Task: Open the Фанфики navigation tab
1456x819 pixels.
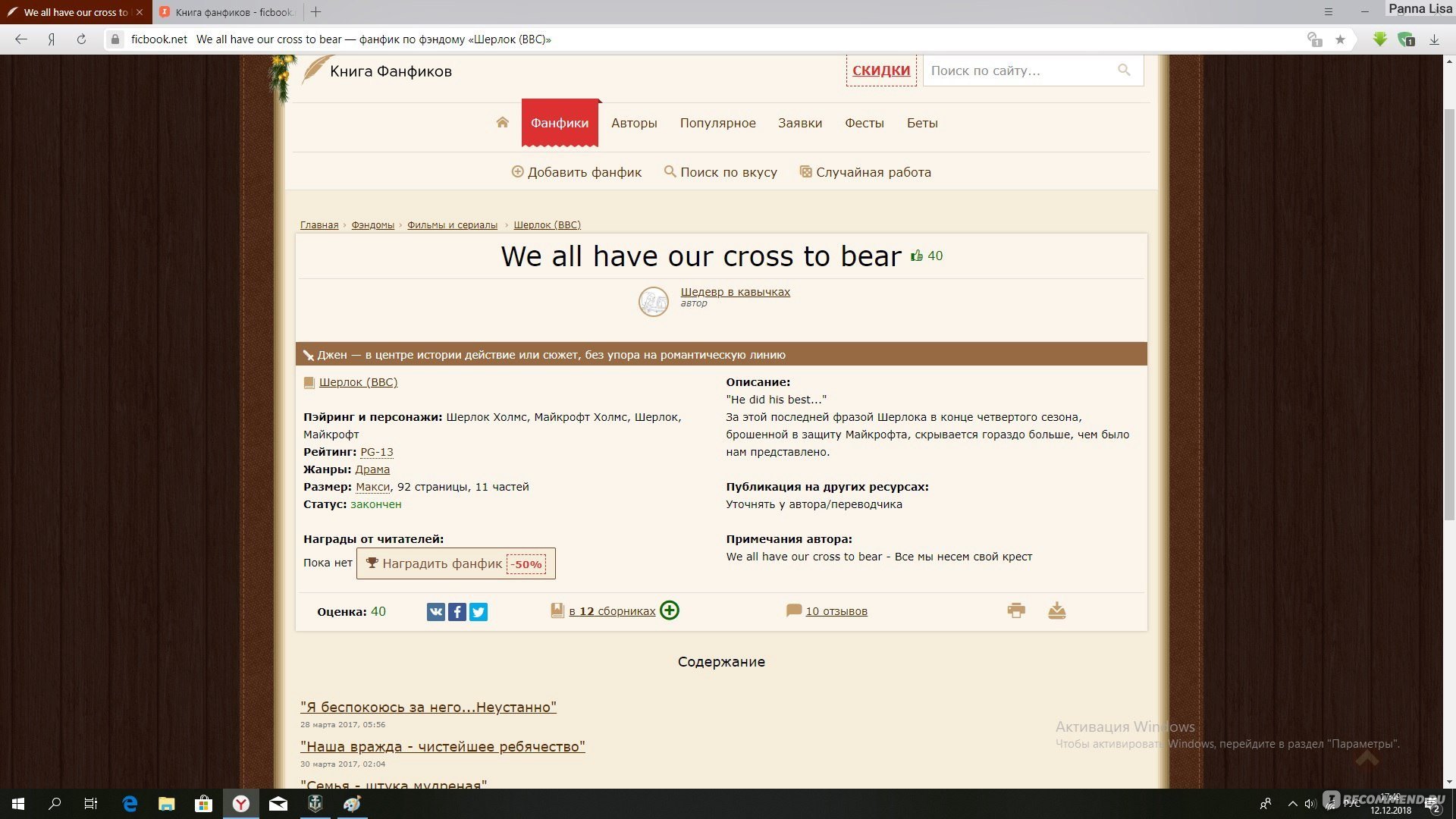Action: pos(559,122)
